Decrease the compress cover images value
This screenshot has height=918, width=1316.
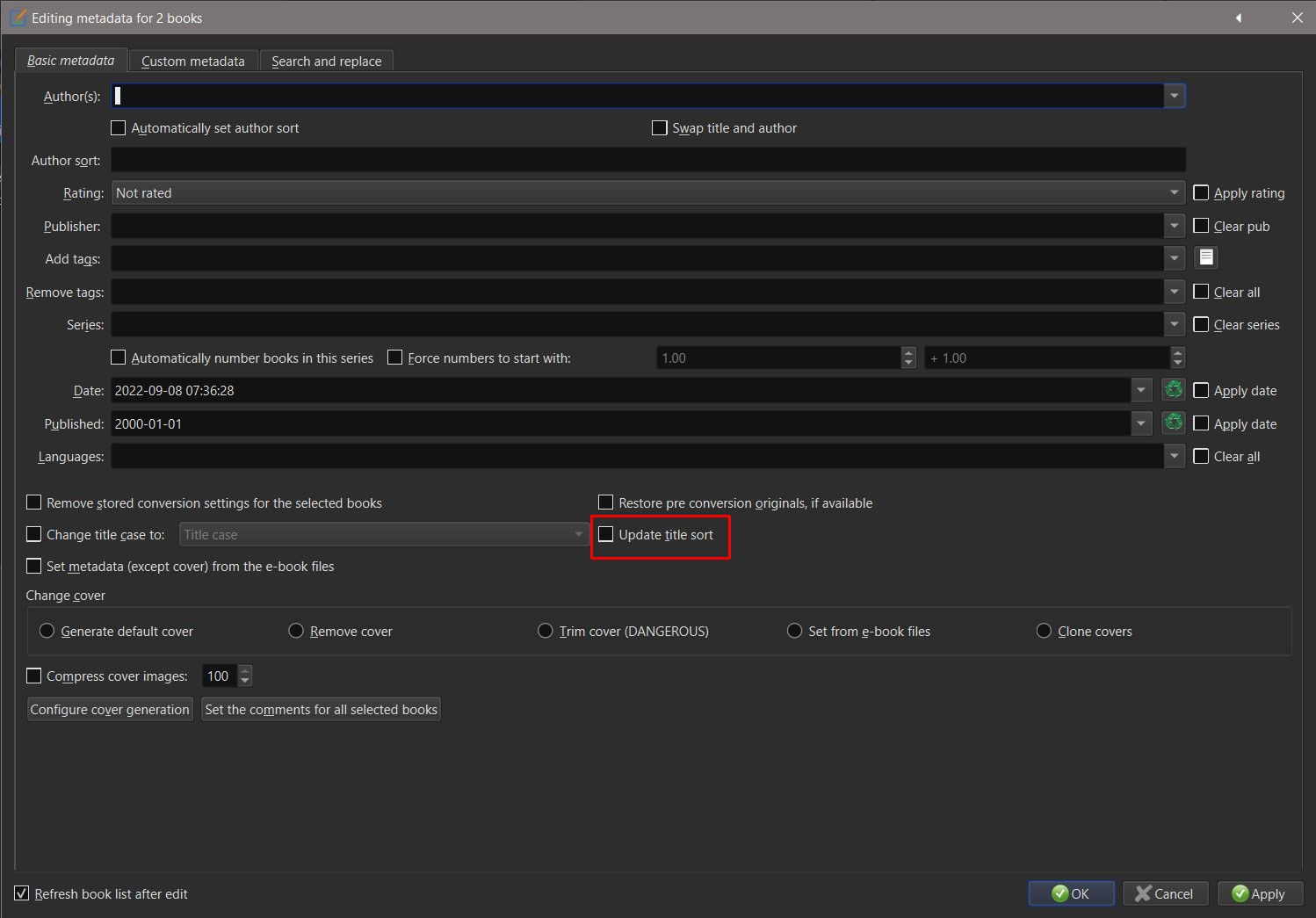pyautogui.click(x=245, y=681)
